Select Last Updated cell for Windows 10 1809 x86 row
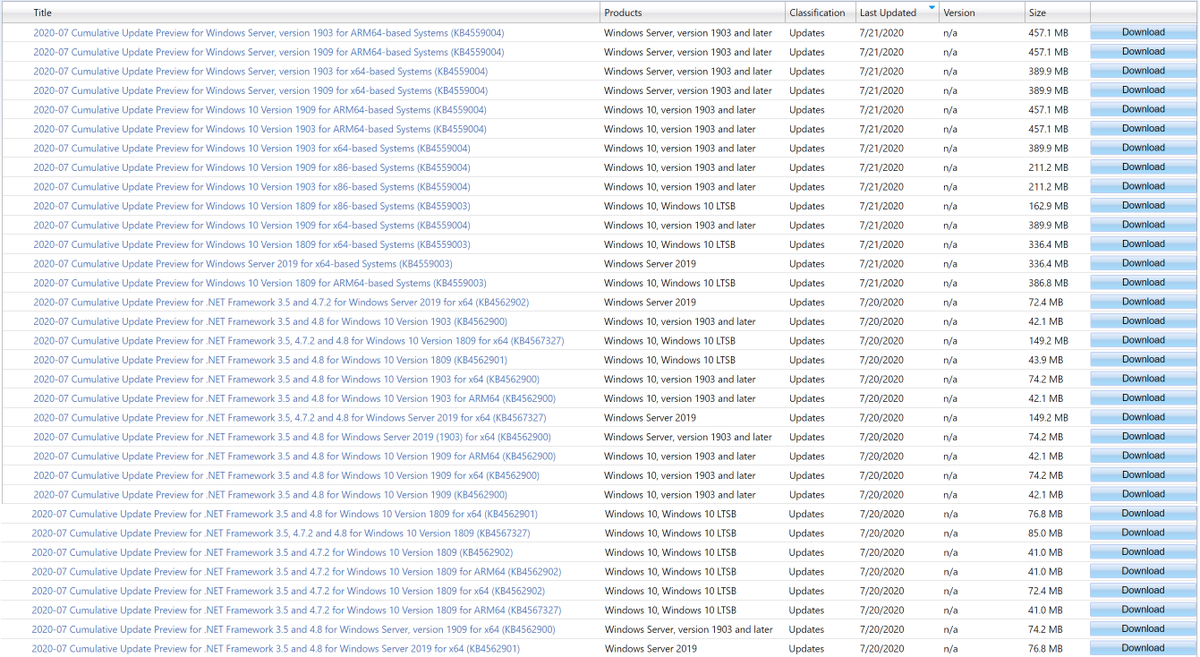The height and width of the screenshot is (657, 1200). coord(881,206)
